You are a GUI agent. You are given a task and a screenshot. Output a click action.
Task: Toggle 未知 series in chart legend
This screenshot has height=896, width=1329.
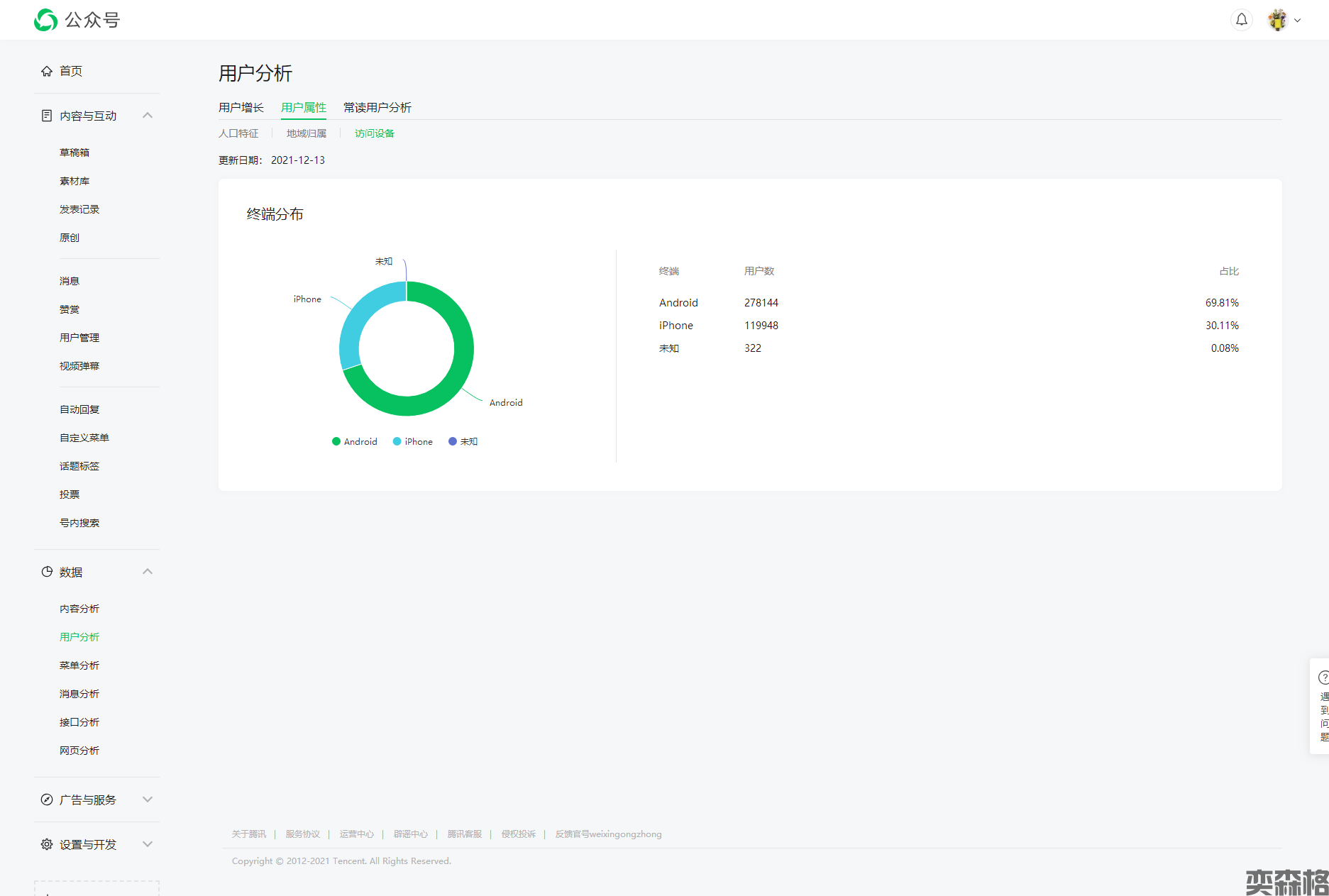[x=463, y=441]
